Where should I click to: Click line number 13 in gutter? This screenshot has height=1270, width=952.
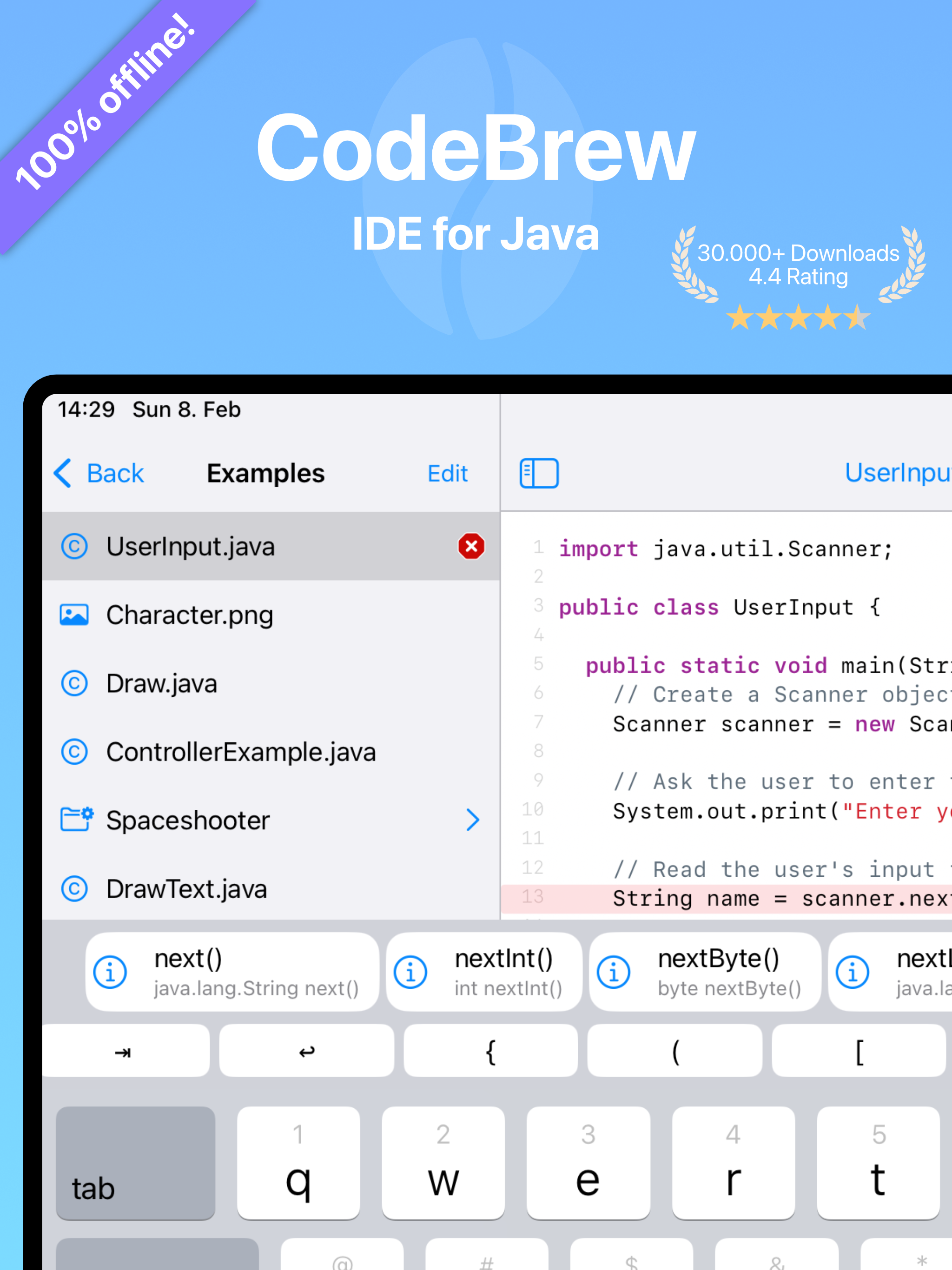pos(532,897)
